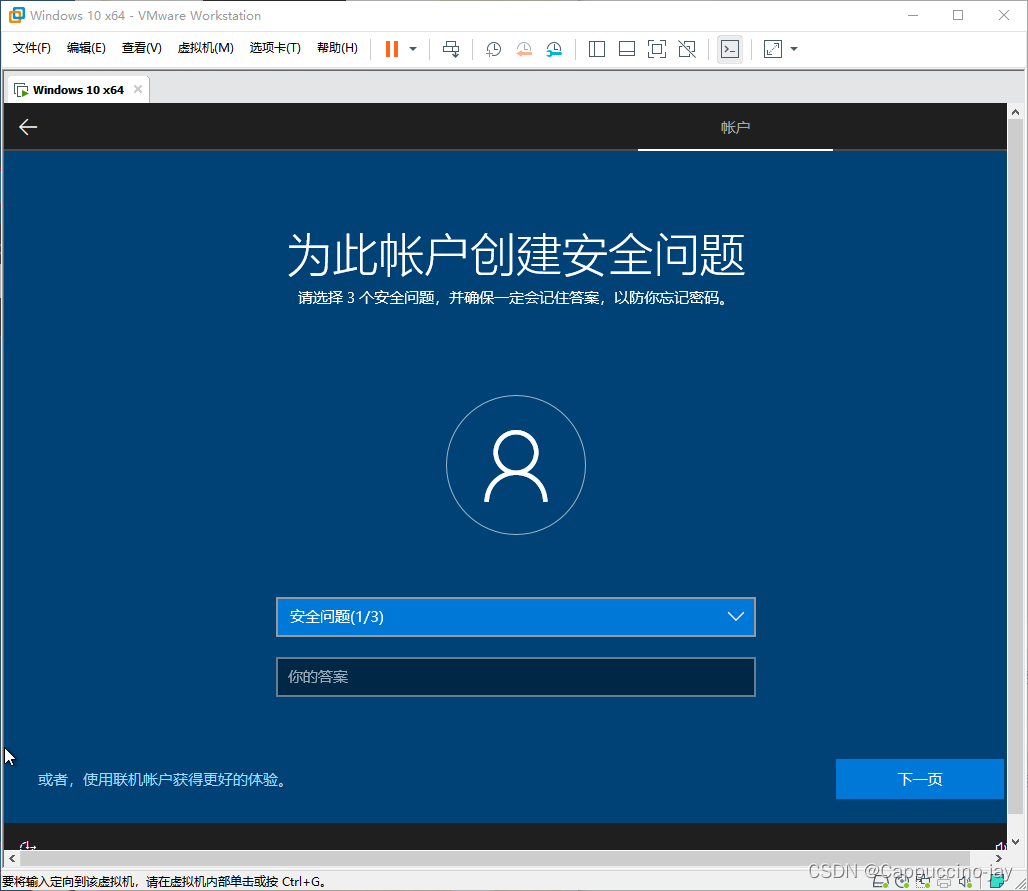Viewport: 1028px width, 891px height.
Task: Switch to Unity mode
Action: tap(686, 49)
